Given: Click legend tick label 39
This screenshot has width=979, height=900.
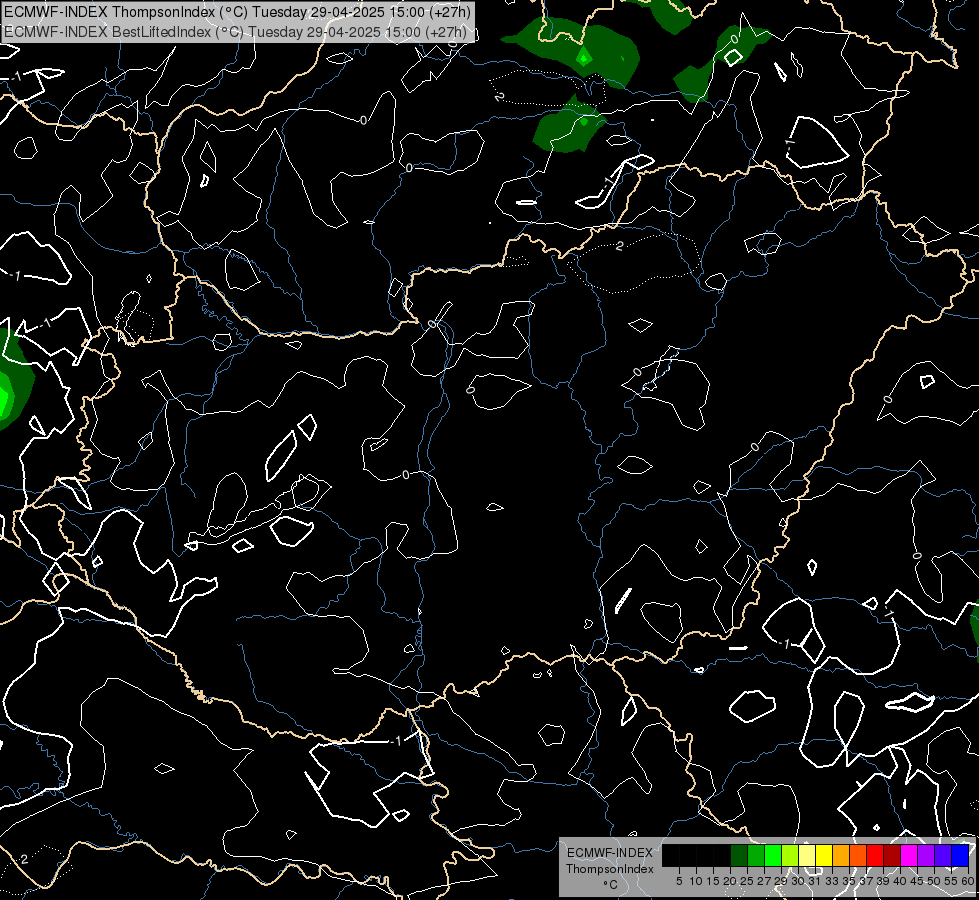Looking at the screenshot, I should pos(883,881).
